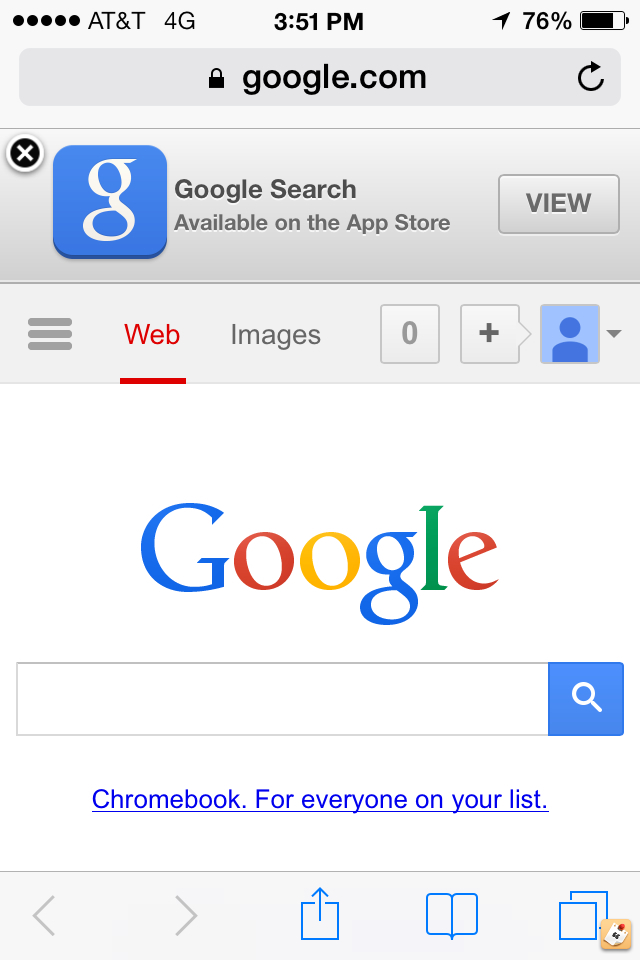640x960 pixels.
Task: Tap the blue search magnifier button
Action: (x=586, y=699)
